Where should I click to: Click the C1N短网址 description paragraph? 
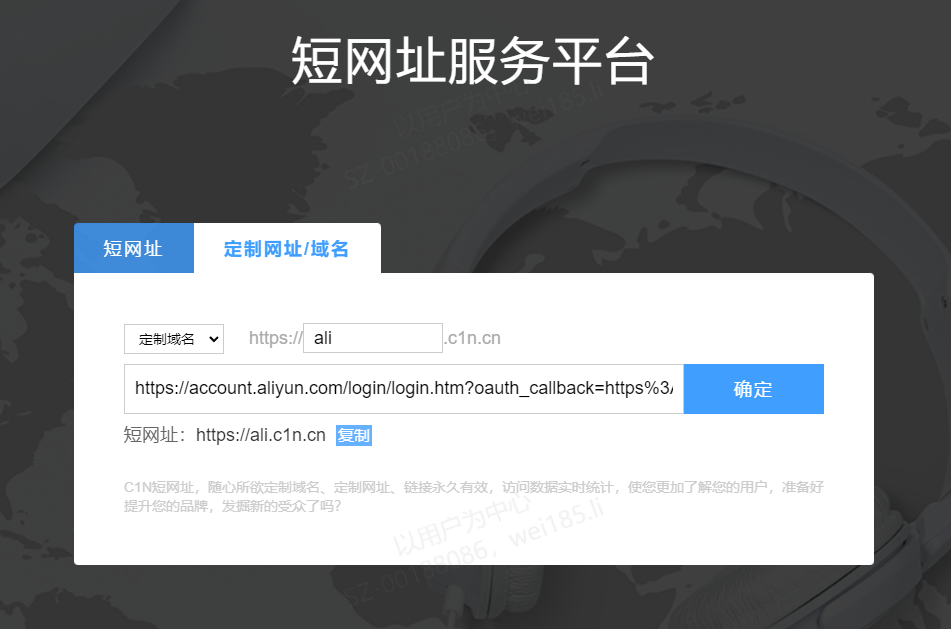tap(474, 496)
